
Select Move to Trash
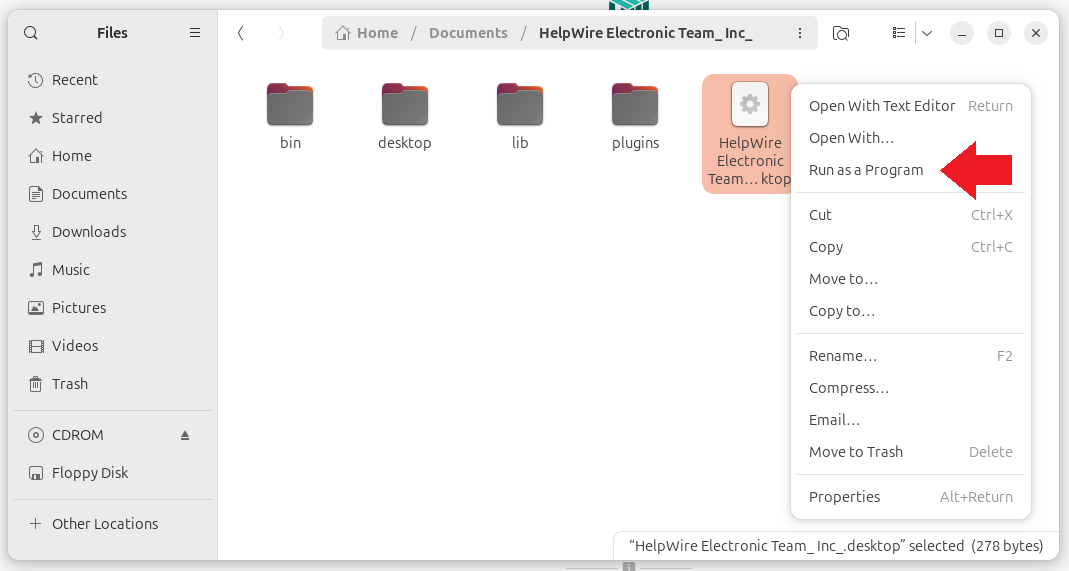911,452
